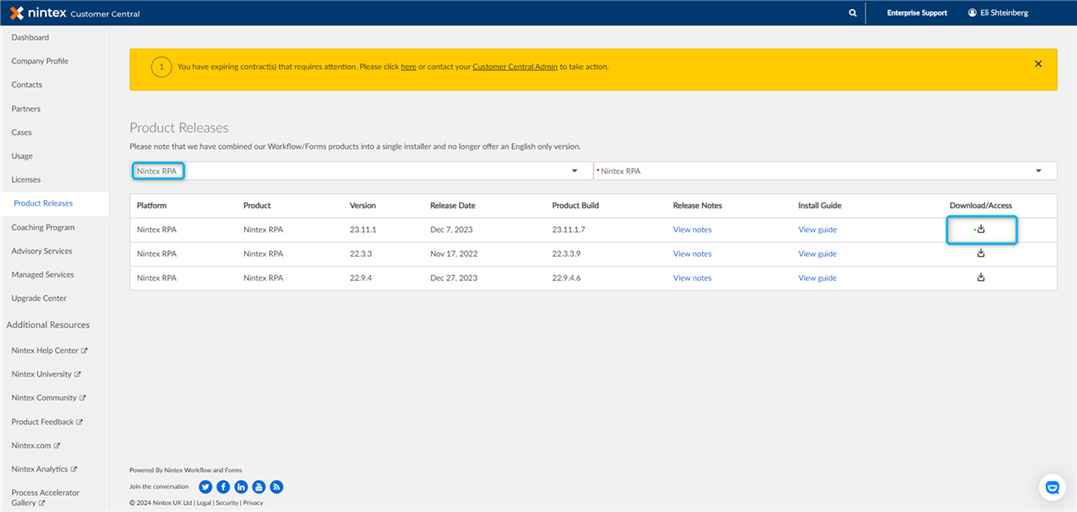Open the Facebook social icon in footer

223,487
